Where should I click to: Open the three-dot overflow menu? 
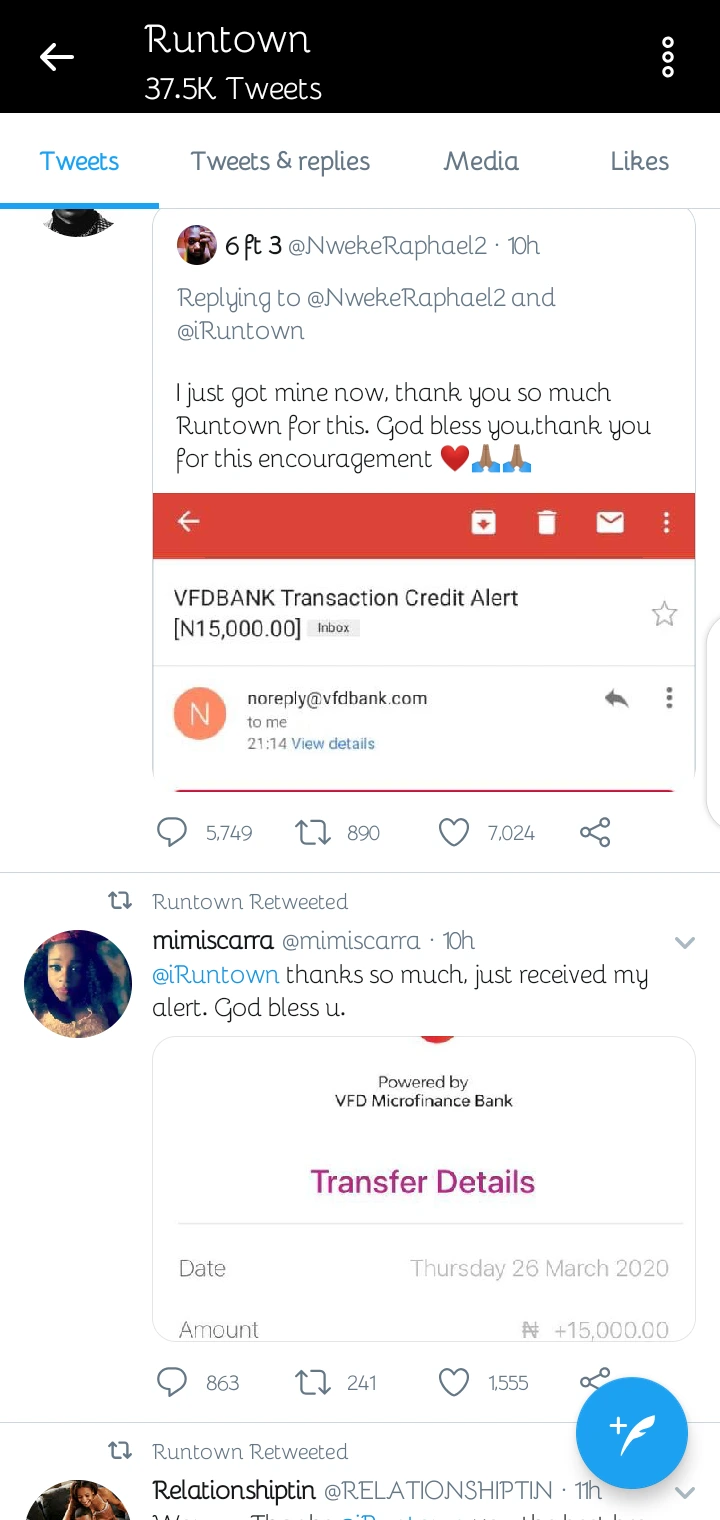tap(668, 57)
